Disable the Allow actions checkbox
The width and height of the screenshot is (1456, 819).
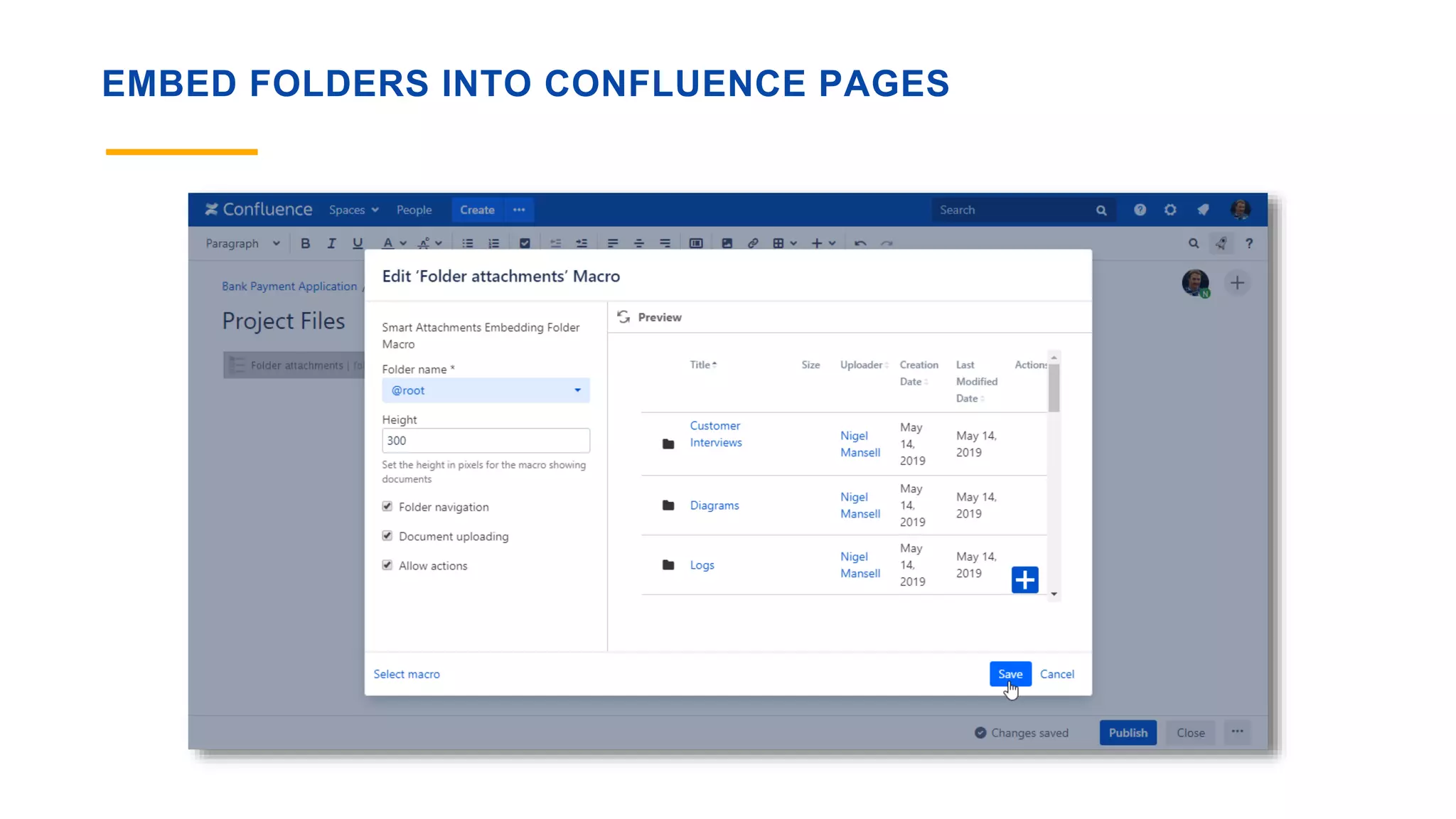(387, 565)
